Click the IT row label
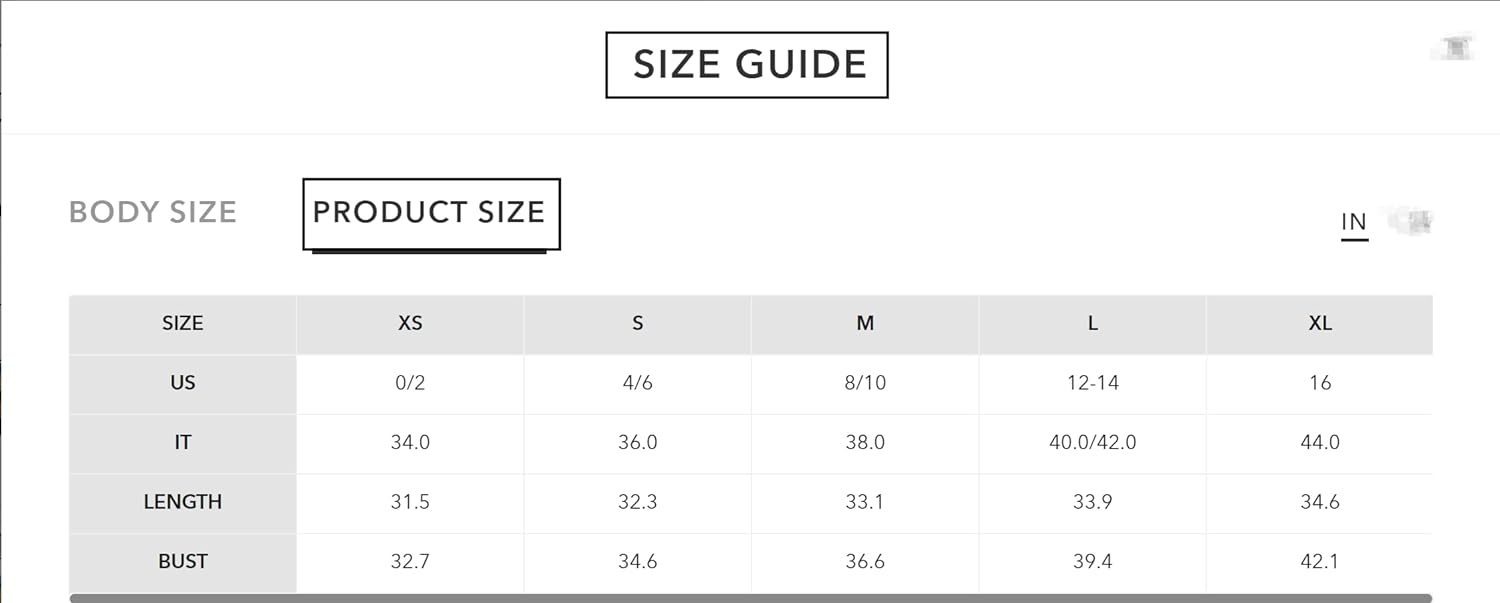 click(183, 443)
